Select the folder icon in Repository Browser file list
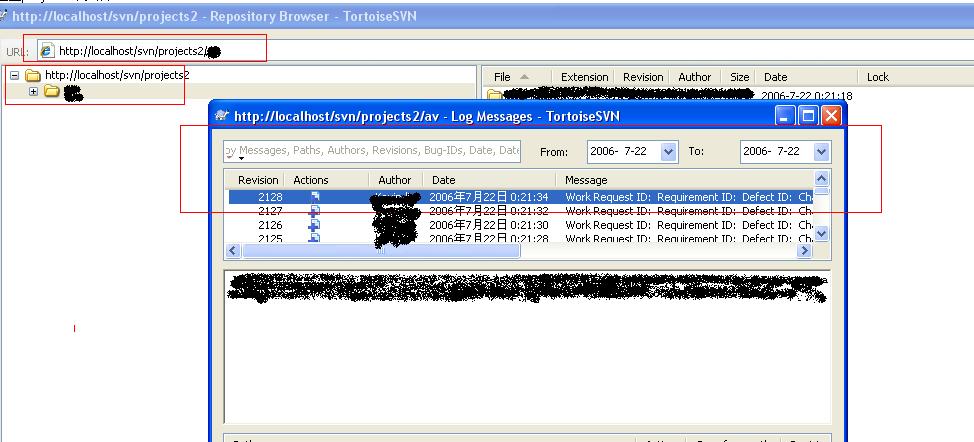The height and width of the screenshot is (442, 974). coord(494,95)
